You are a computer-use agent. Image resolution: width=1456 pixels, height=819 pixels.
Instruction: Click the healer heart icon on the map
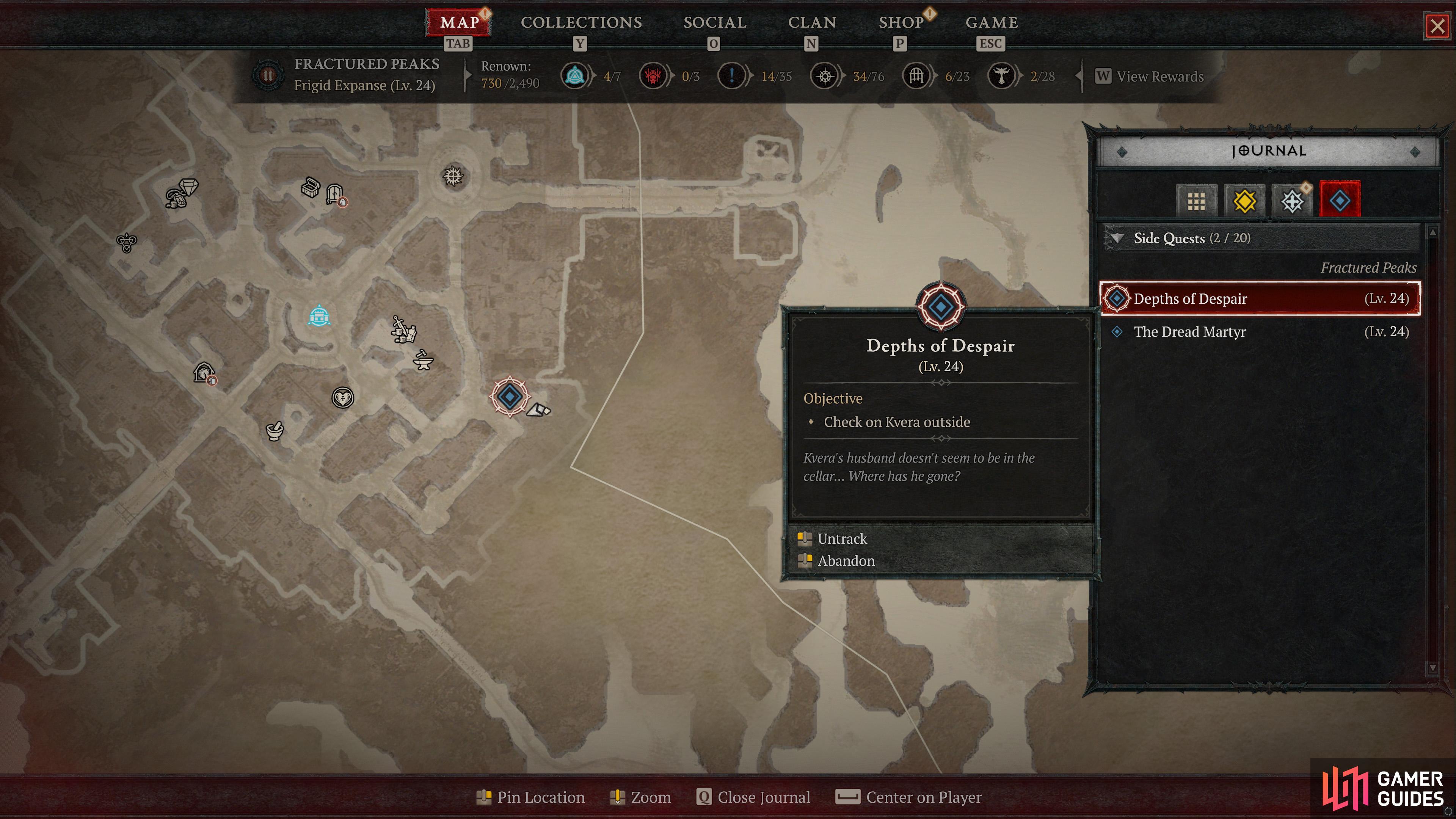tap(342, 397)
